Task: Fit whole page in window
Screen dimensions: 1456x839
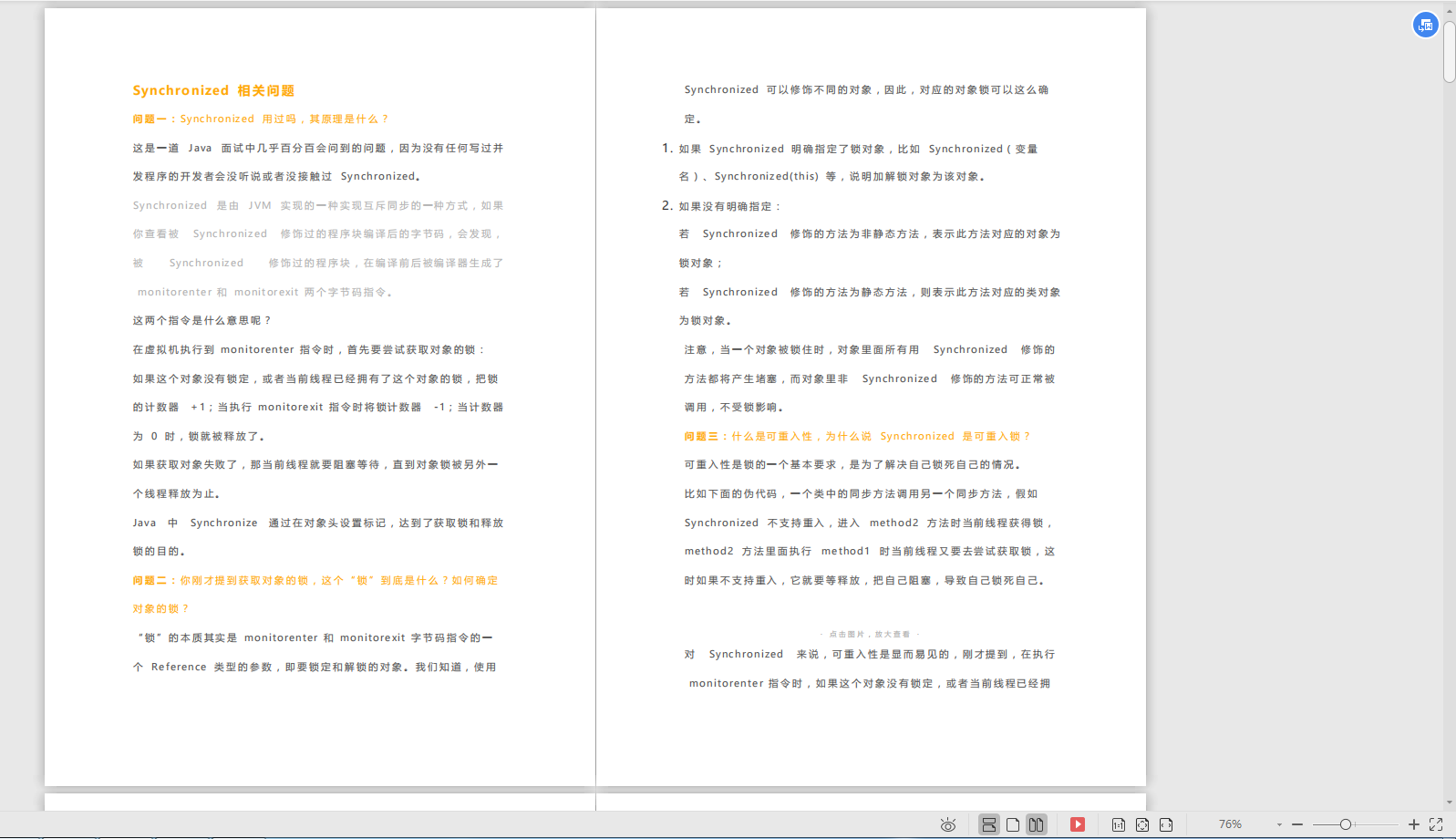Action: 1142,824
